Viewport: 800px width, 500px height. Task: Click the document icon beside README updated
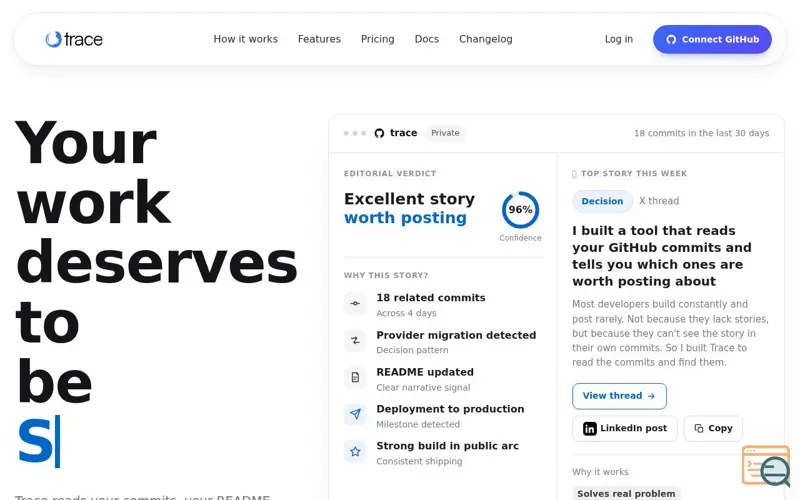coord(355,378)
